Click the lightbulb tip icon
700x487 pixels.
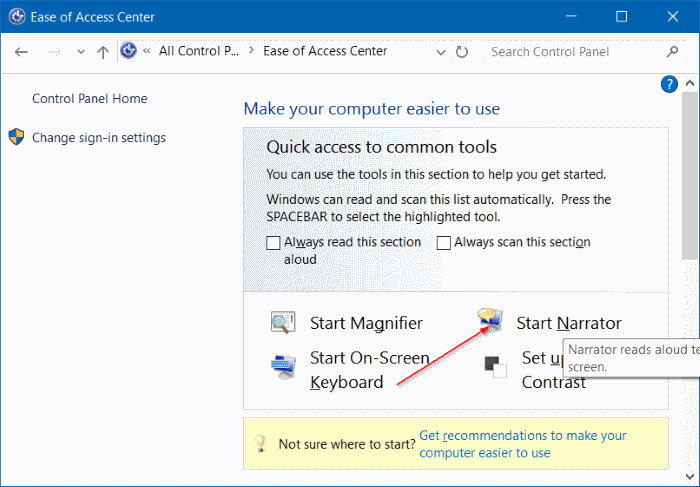260,443
